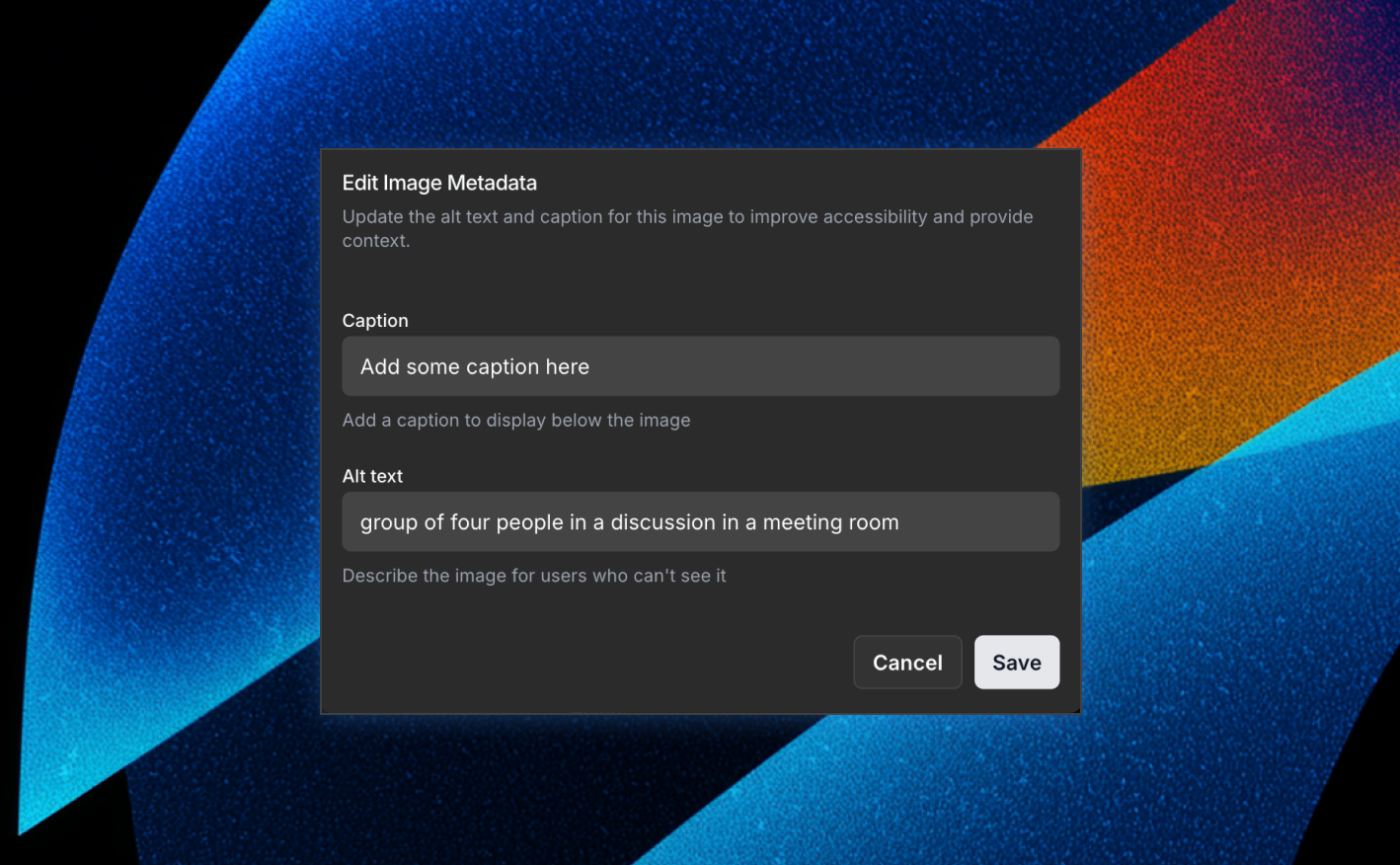1400x865 pixels.
Task: Place cursor on 'caption' in the Caption field
Action: (503, 367)
